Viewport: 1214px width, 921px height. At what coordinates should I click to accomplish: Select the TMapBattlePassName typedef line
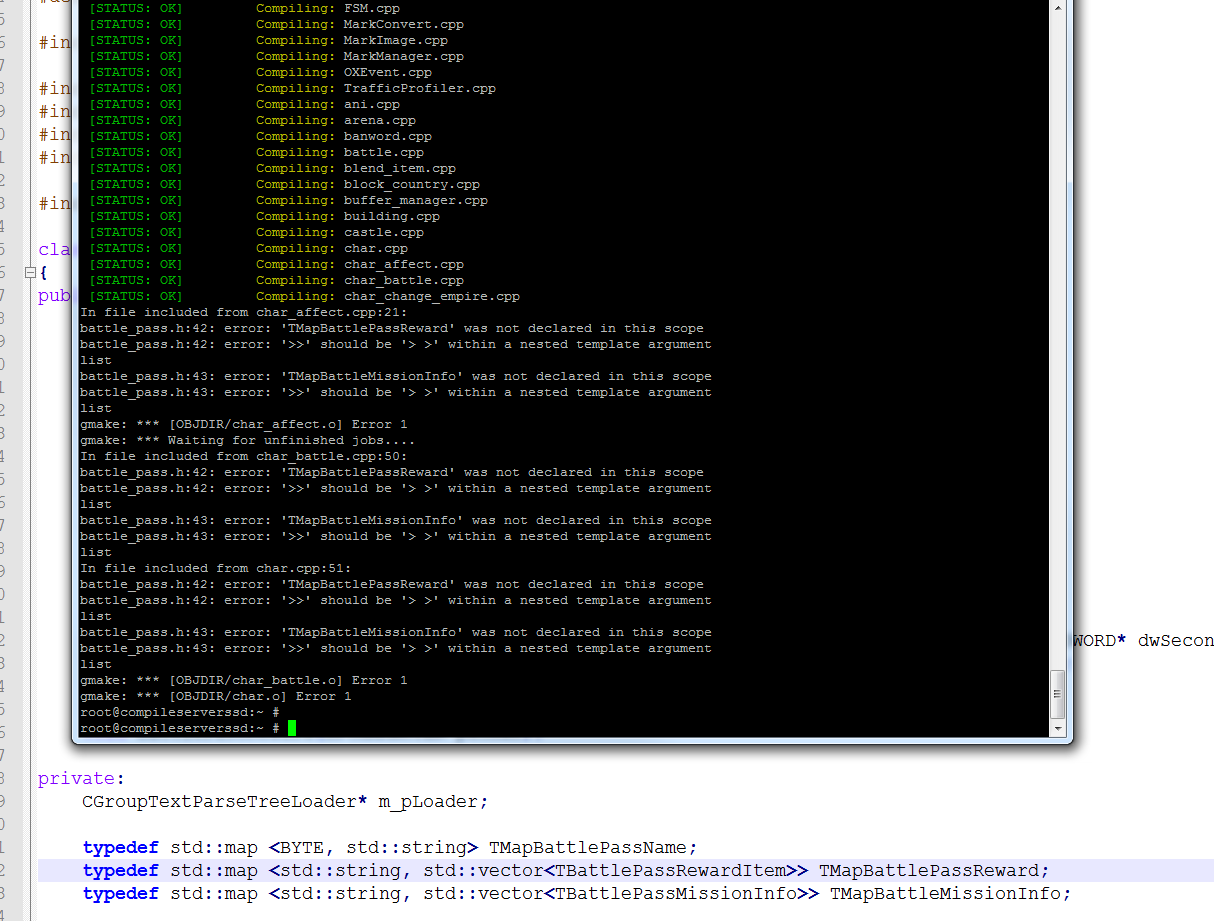[390, 847]
